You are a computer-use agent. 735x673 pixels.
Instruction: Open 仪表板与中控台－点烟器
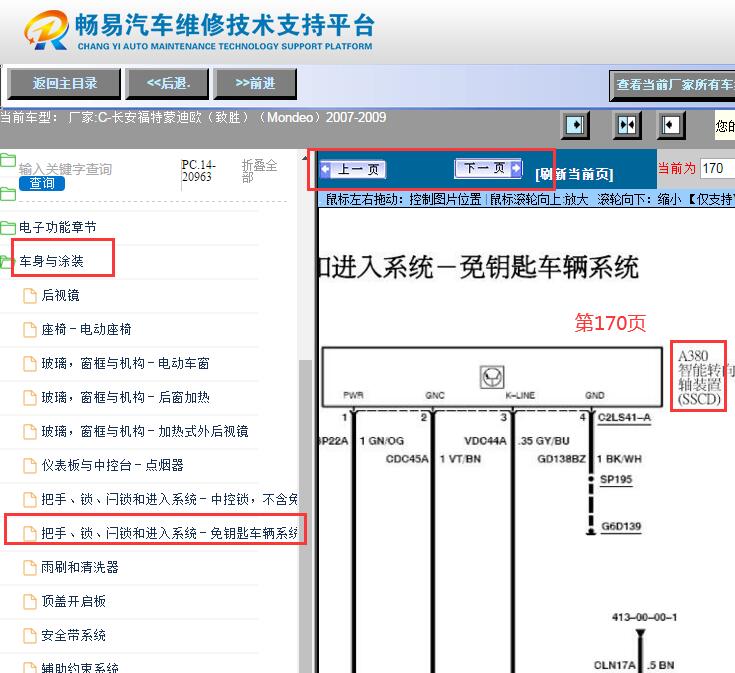coord(112,465)
